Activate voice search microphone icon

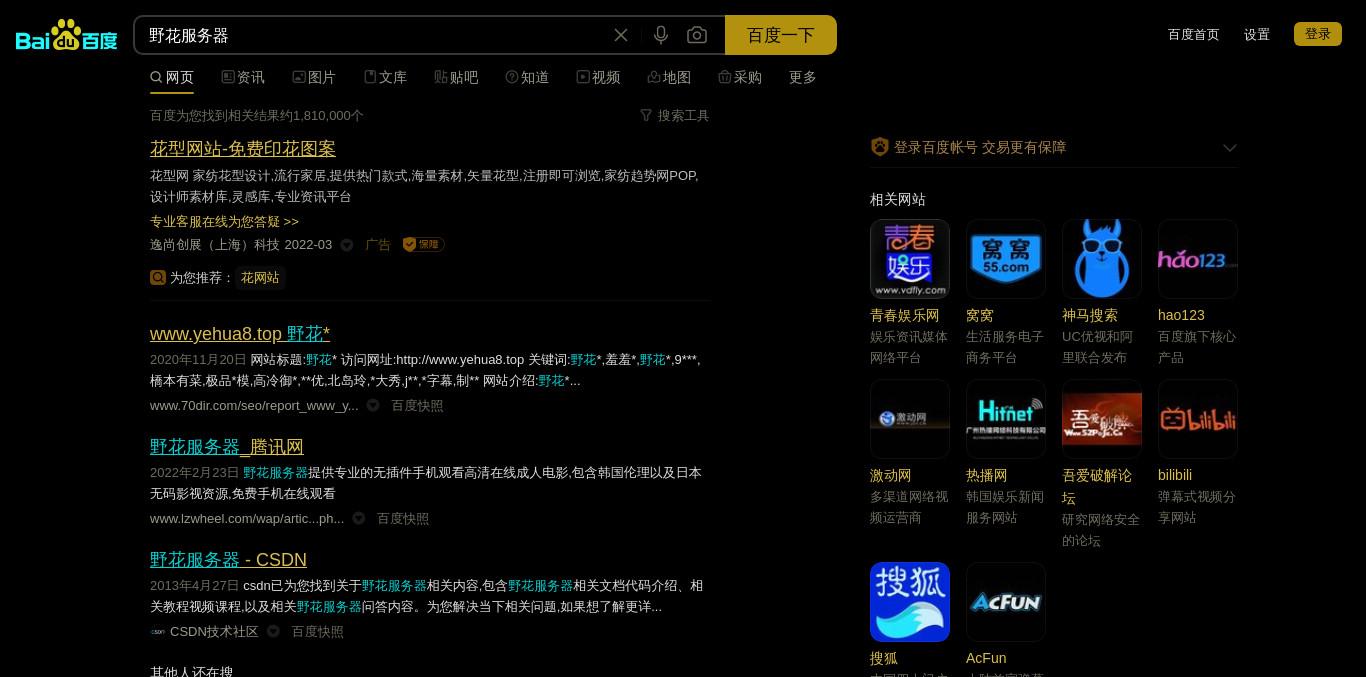click(661, 35)
